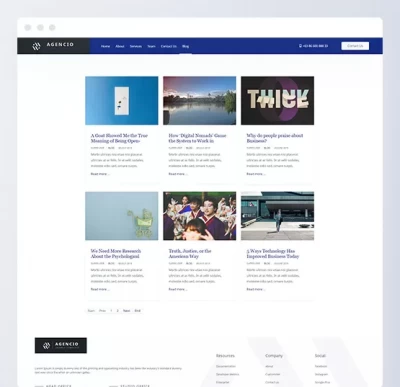
Task: Jump to the End pagination page
Action: [137, 311]
